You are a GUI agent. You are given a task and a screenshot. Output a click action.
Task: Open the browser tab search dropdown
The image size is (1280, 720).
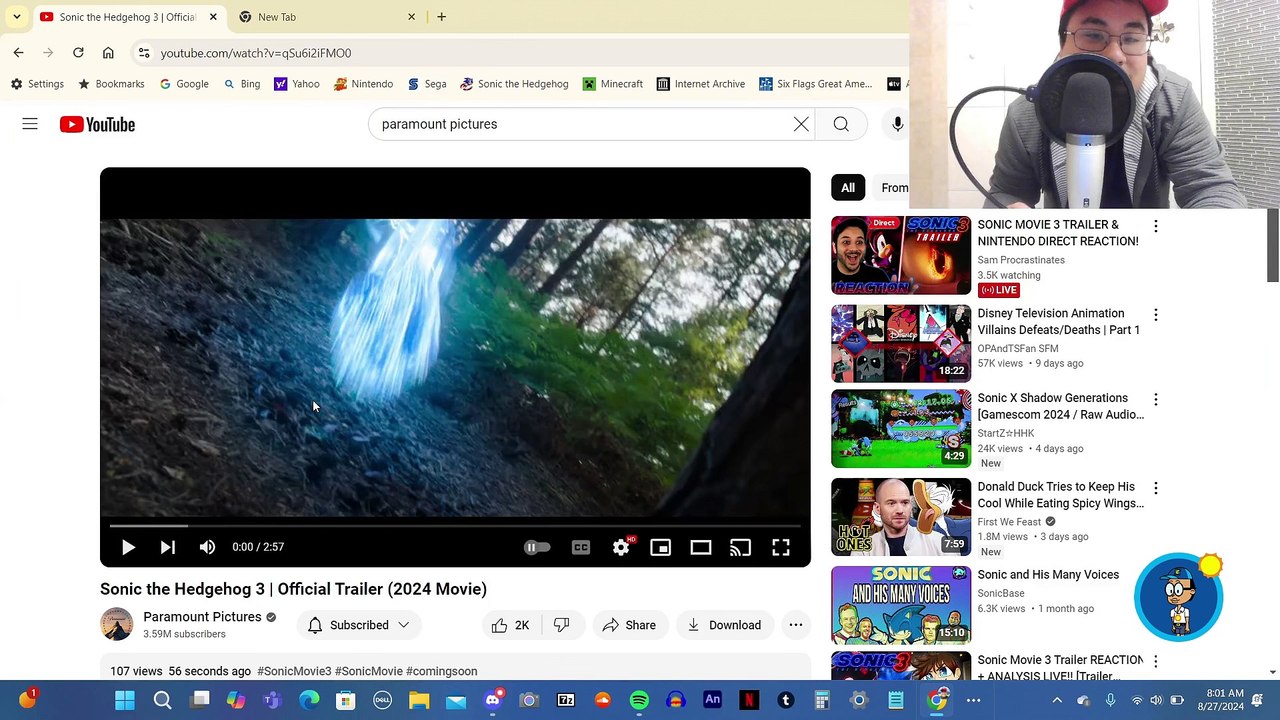(x=17, y=17)
